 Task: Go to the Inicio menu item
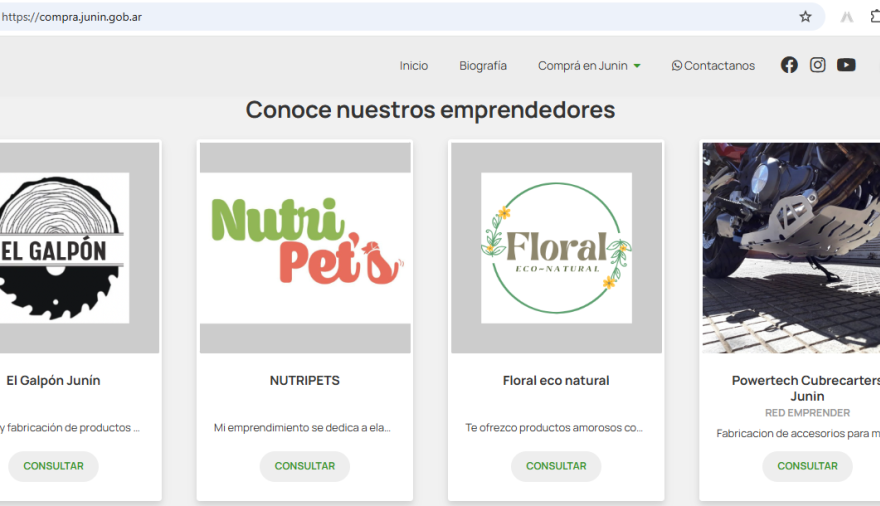tap(414, 66)
